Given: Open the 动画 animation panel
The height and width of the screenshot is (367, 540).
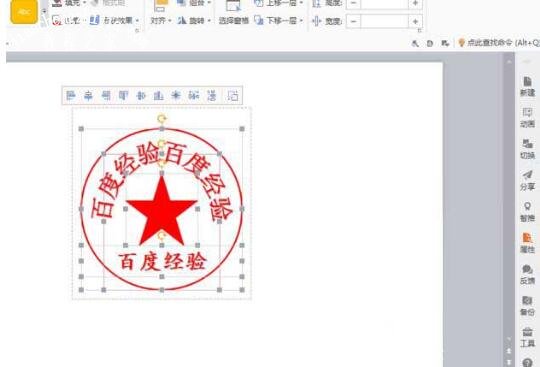Looking at the screenshot, I should [527, 117].
